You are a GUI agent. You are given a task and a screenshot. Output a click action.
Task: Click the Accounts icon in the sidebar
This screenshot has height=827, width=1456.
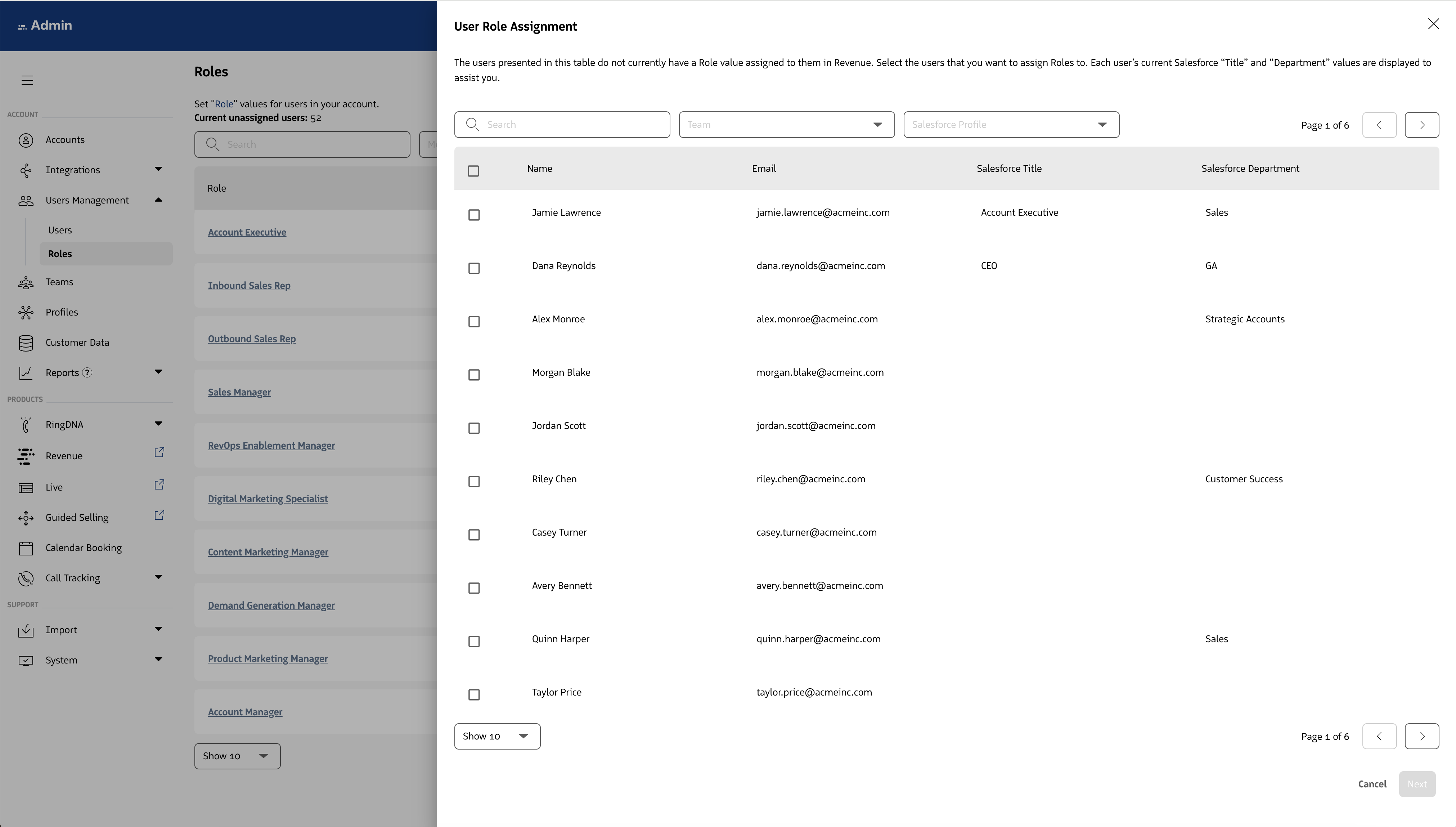pyautogui.click(x=26, y=140)
